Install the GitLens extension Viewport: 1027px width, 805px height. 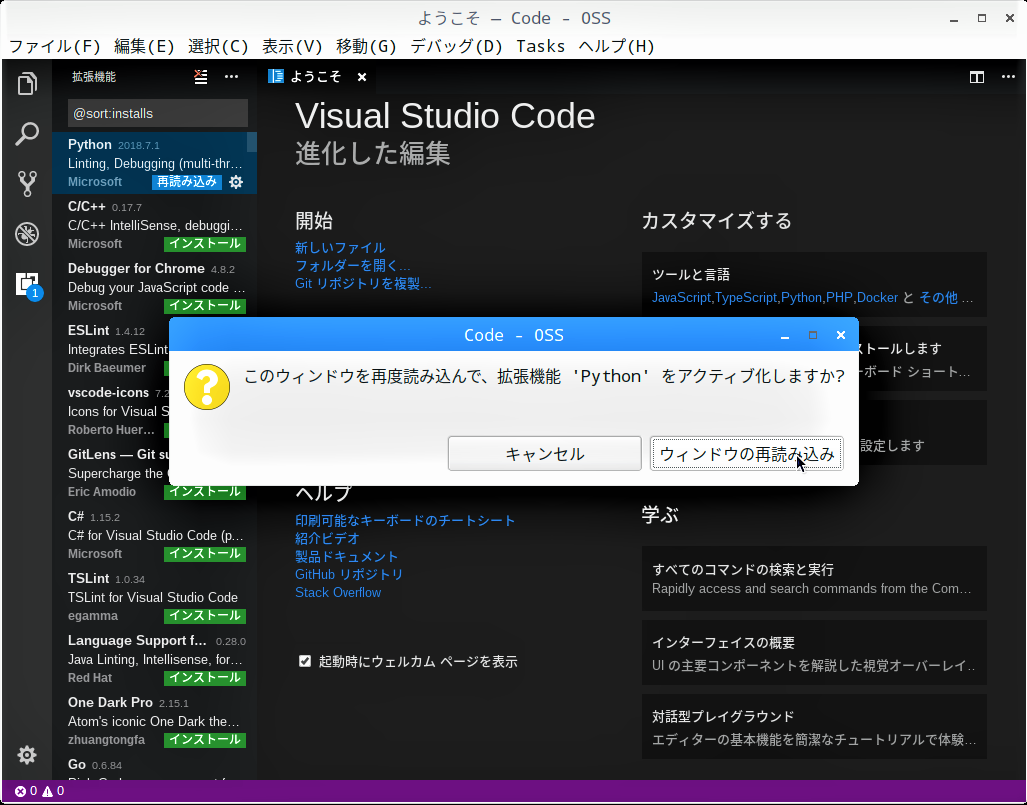point(205,493)
